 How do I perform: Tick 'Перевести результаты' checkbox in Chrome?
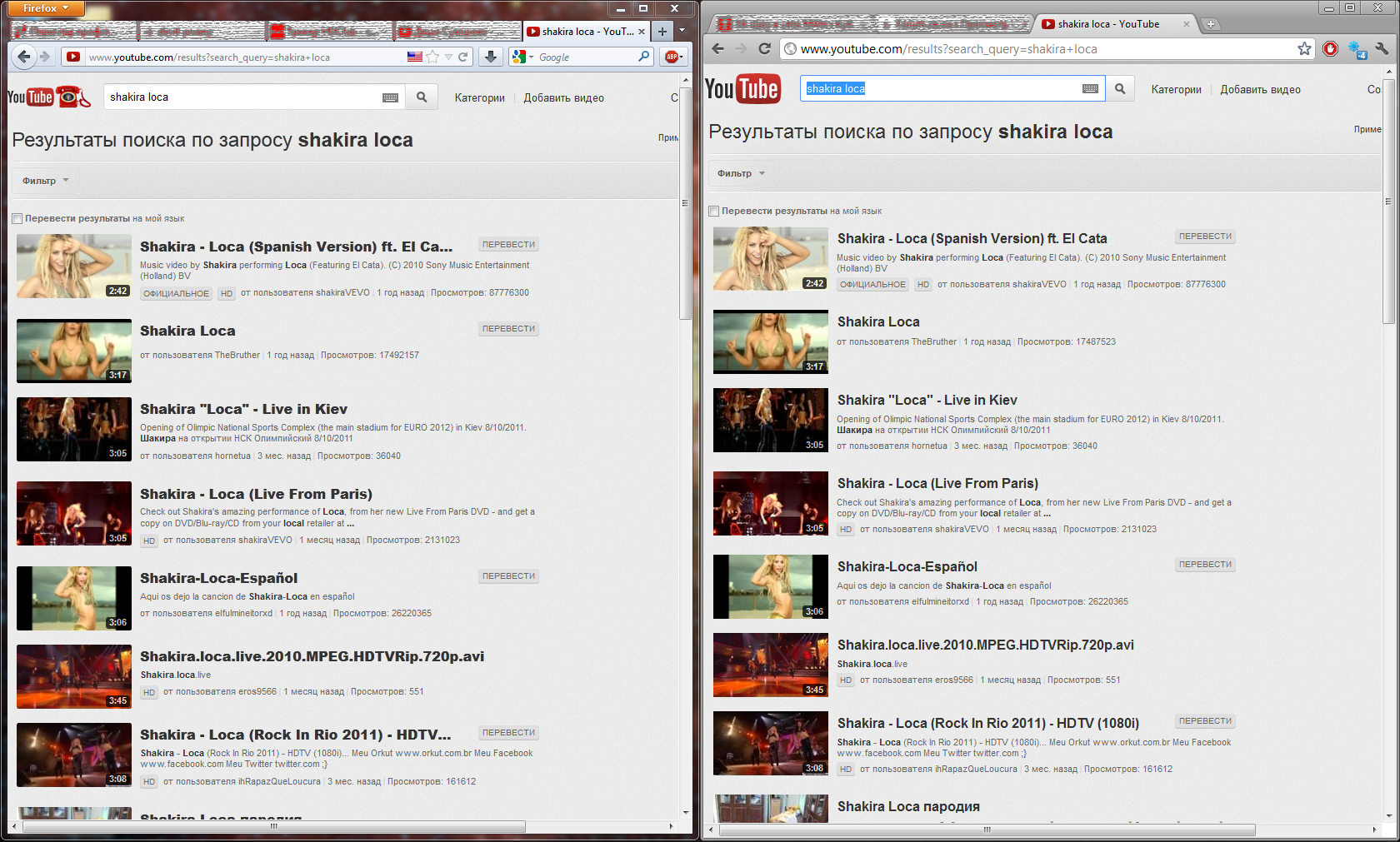click(713, 211)
